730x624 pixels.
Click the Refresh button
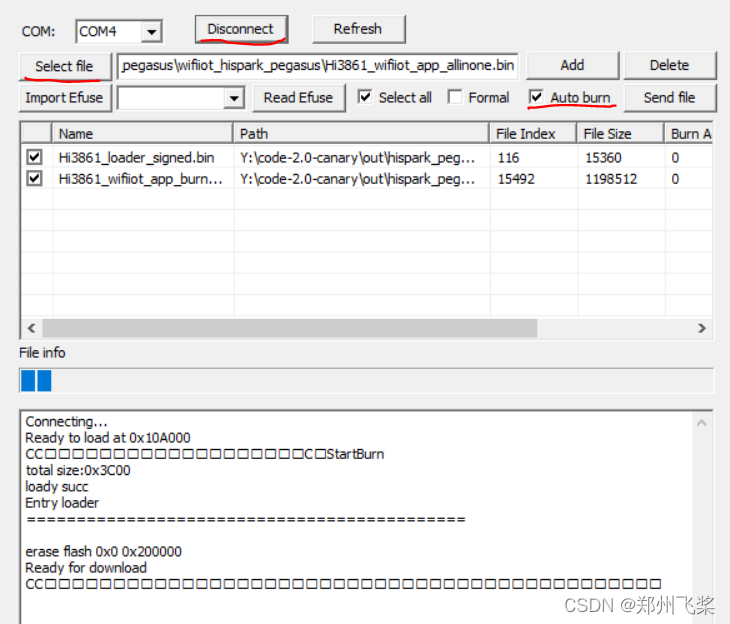click(358, 29)
